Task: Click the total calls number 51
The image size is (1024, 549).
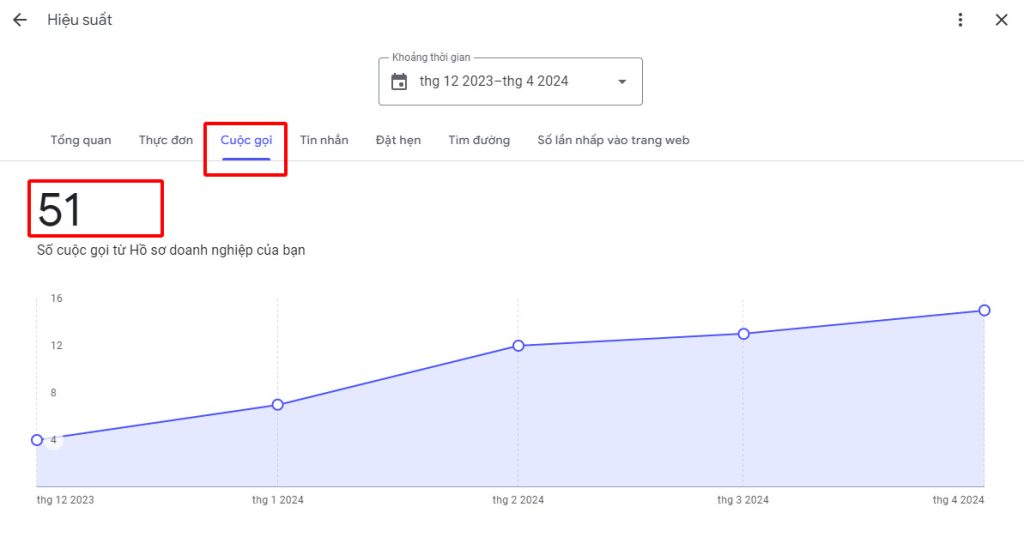Action: (60, 211)
